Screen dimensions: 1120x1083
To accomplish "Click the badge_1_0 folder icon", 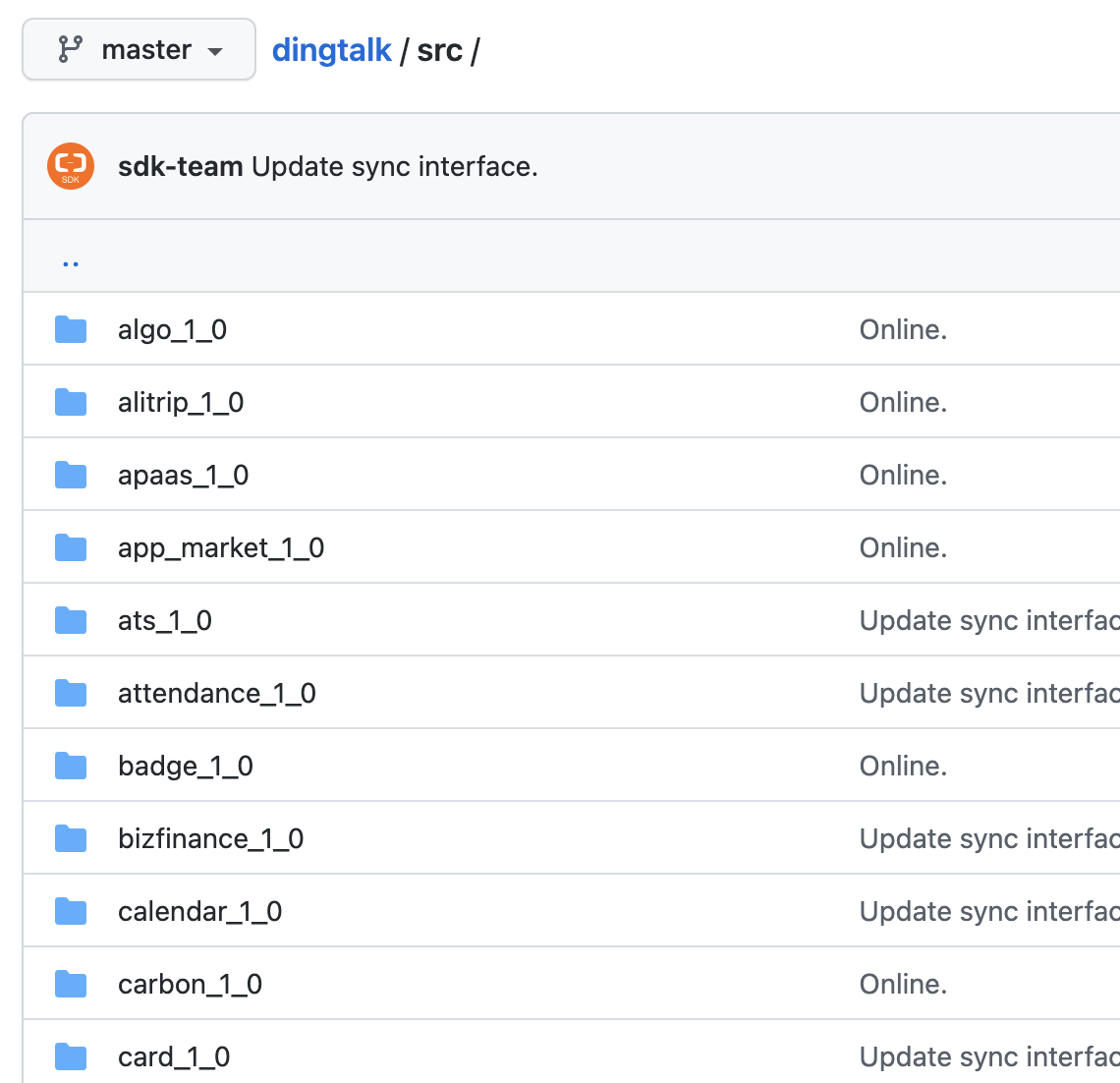I will click(x=71, y=767).
